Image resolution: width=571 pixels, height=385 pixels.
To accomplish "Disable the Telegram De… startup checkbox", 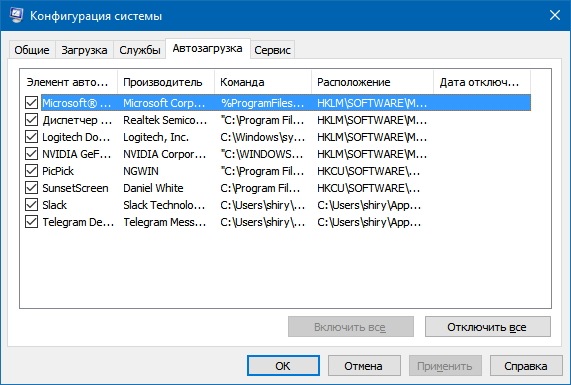I will (31, 222).
